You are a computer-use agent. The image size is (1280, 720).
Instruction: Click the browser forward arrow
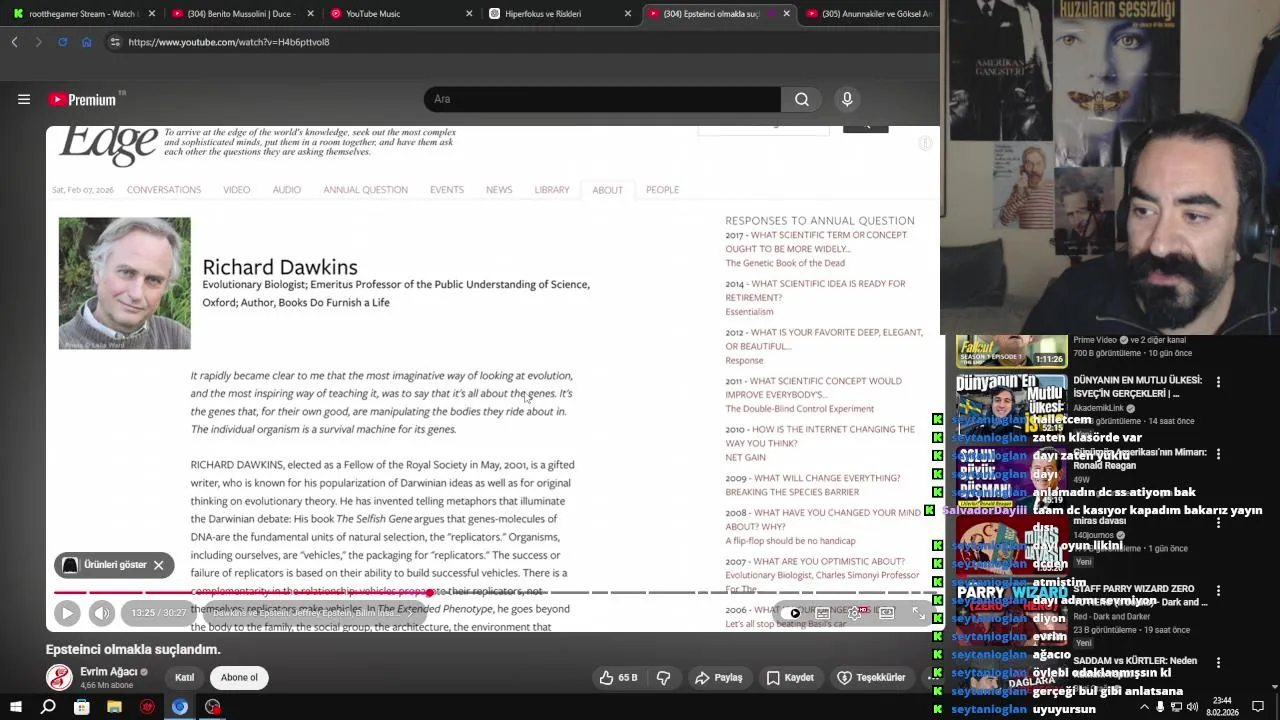pyautogui.click(x=38, y=42)
